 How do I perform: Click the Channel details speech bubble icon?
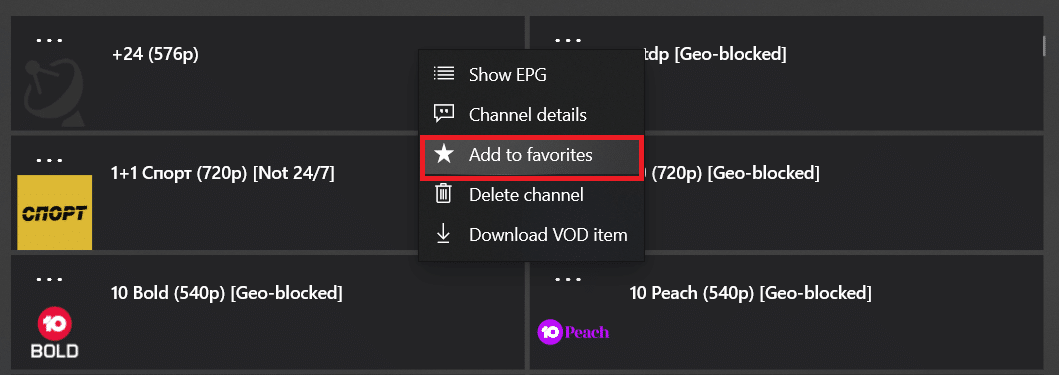click(x=444, y=114)
